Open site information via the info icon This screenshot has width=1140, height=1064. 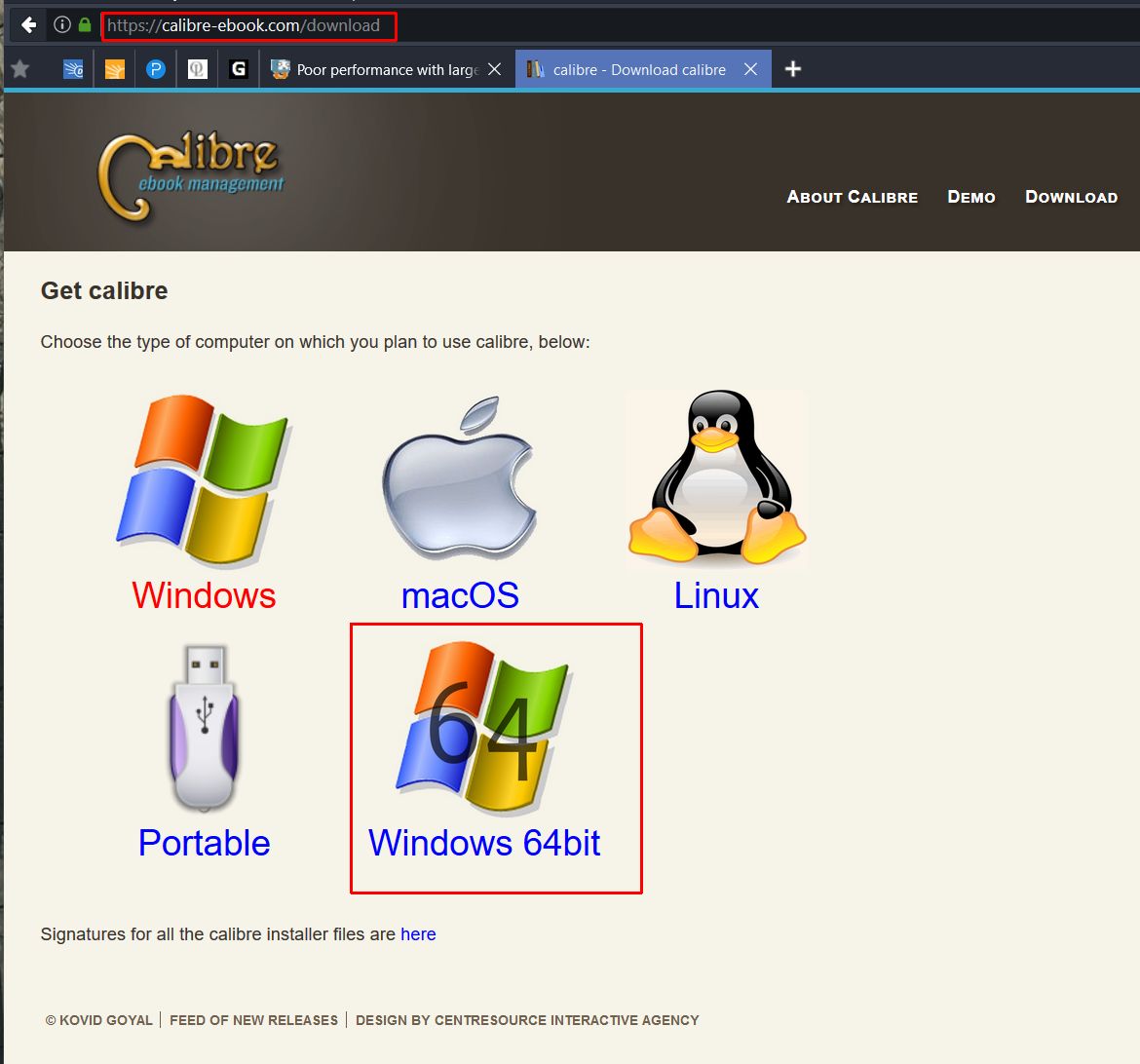click(62, 25)
